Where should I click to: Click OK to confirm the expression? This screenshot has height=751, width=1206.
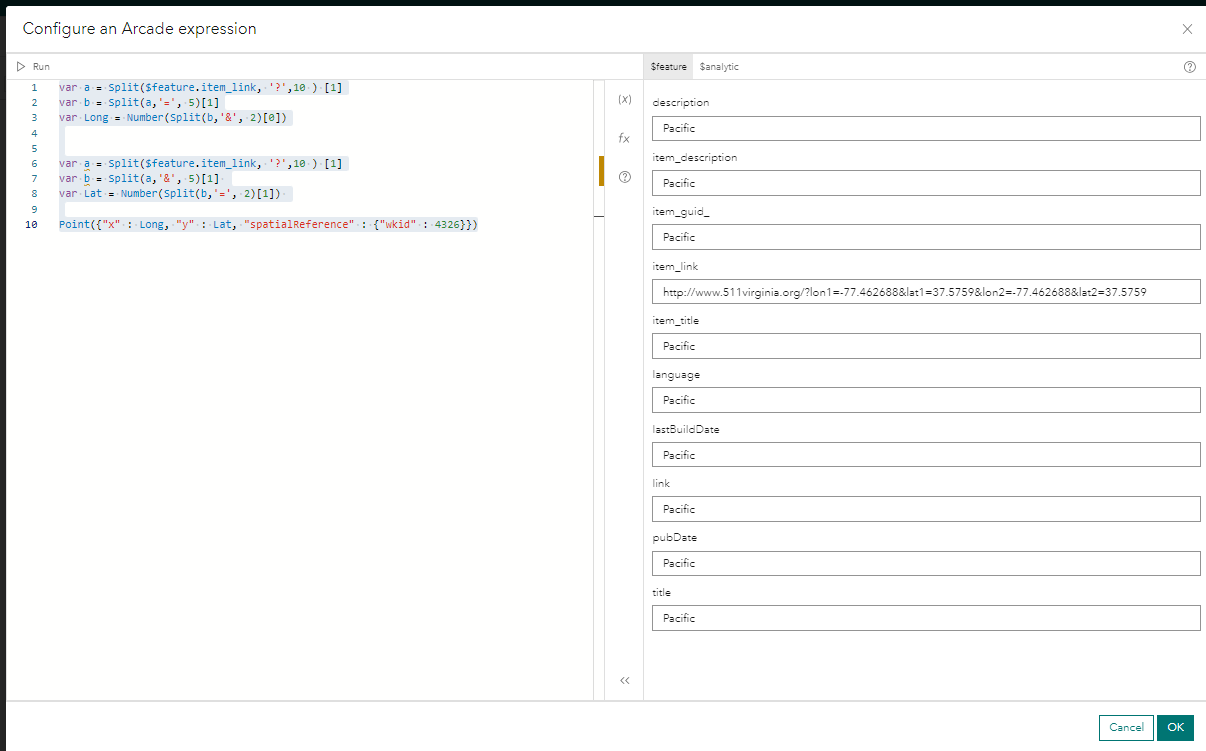pyautogui.click(x=1175, y=727)
